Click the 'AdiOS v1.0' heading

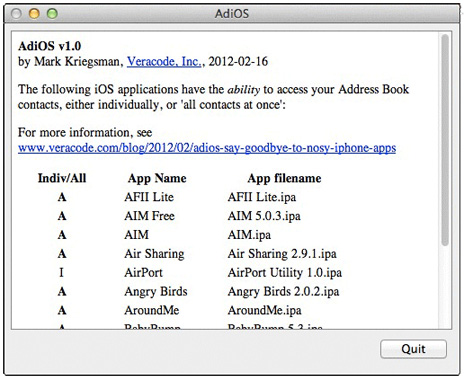click(50, 46)
